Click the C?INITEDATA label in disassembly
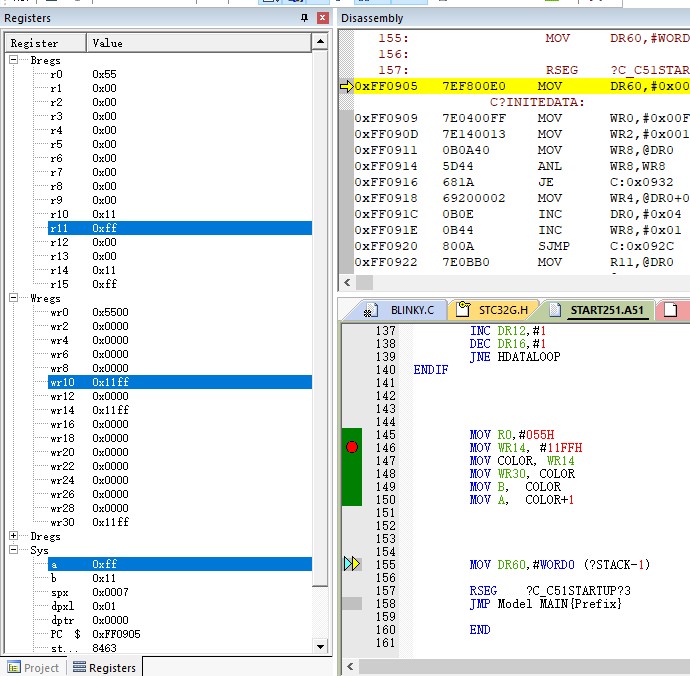This screenshot has height=676, width=690. pos(537,102)
